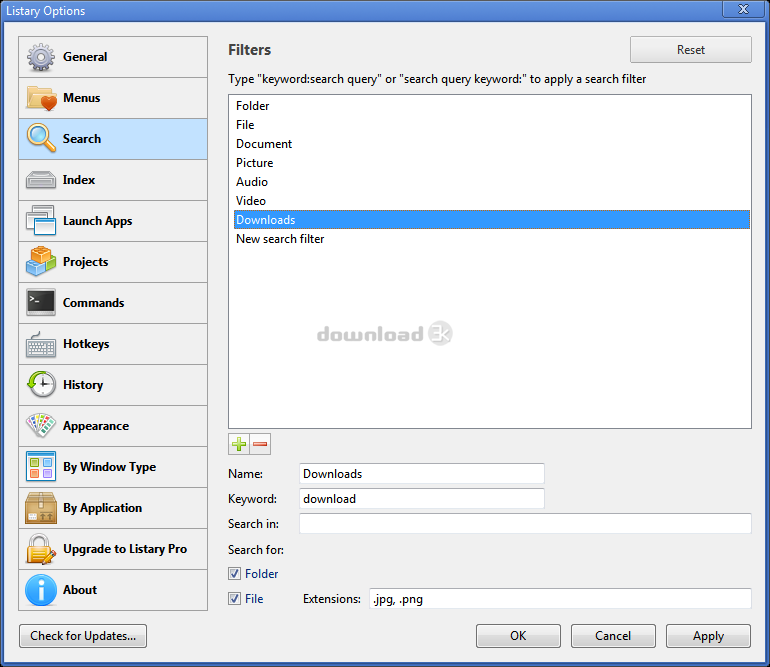Add a filter with green plus
Viewport: 770px width, 667px height.
[239, 444]
